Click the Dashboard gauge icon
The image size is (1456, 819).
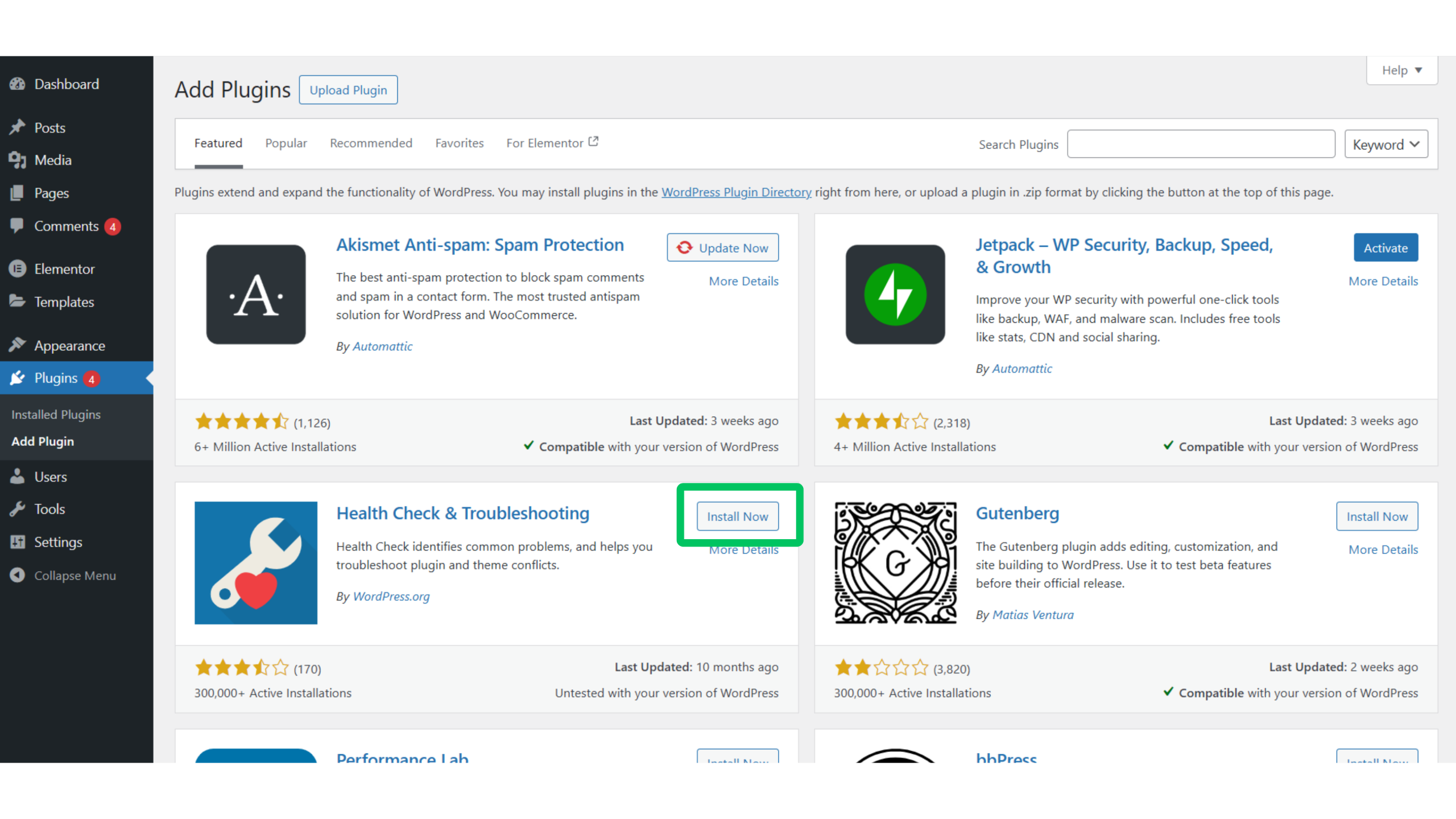18,84
